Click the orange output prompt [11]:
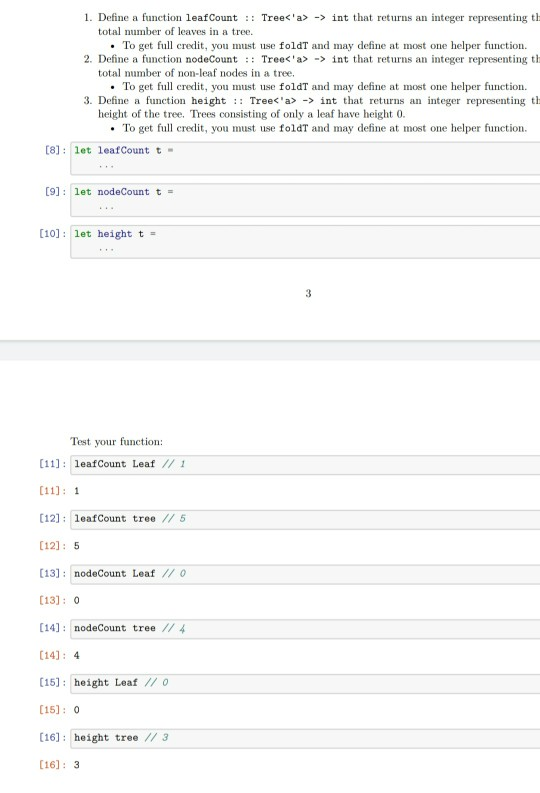The width and height of the screenshot is (540, 793). tap(53, 491)
